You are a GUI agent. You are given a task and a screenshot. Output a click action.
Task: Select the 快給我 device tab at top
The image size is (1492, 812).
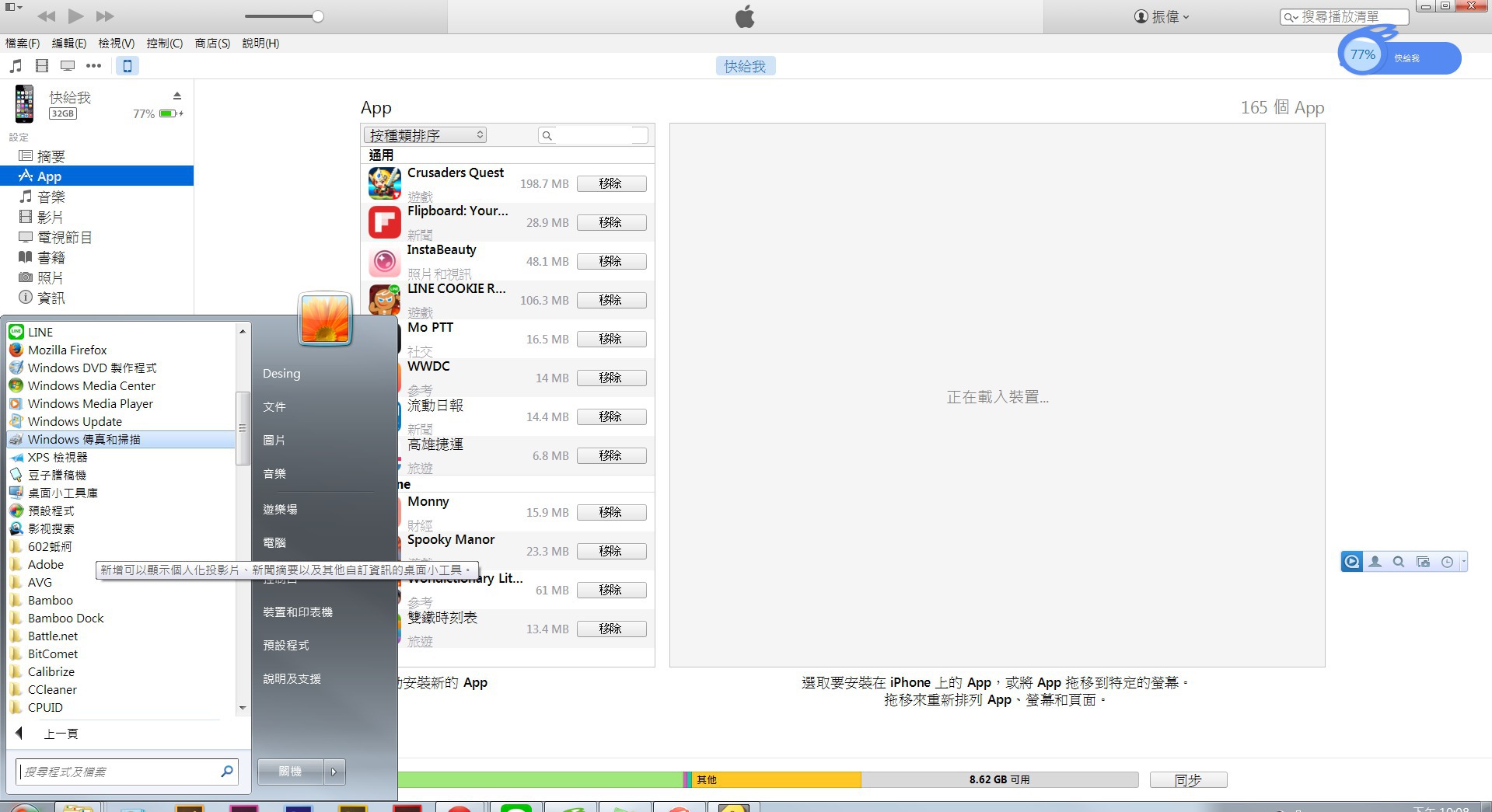[745, 66]
